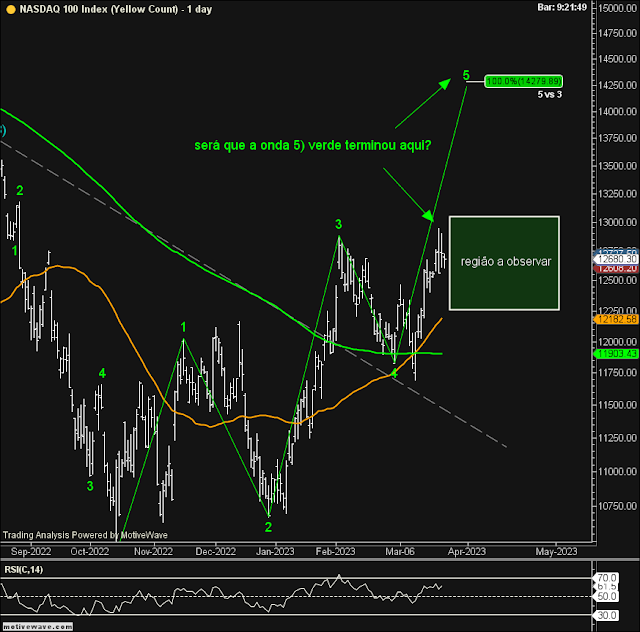The height and width of the screenshot is (632, 640).
Task: Click wave 4 label above the October 2022 bounce
Action: (102, 373)
